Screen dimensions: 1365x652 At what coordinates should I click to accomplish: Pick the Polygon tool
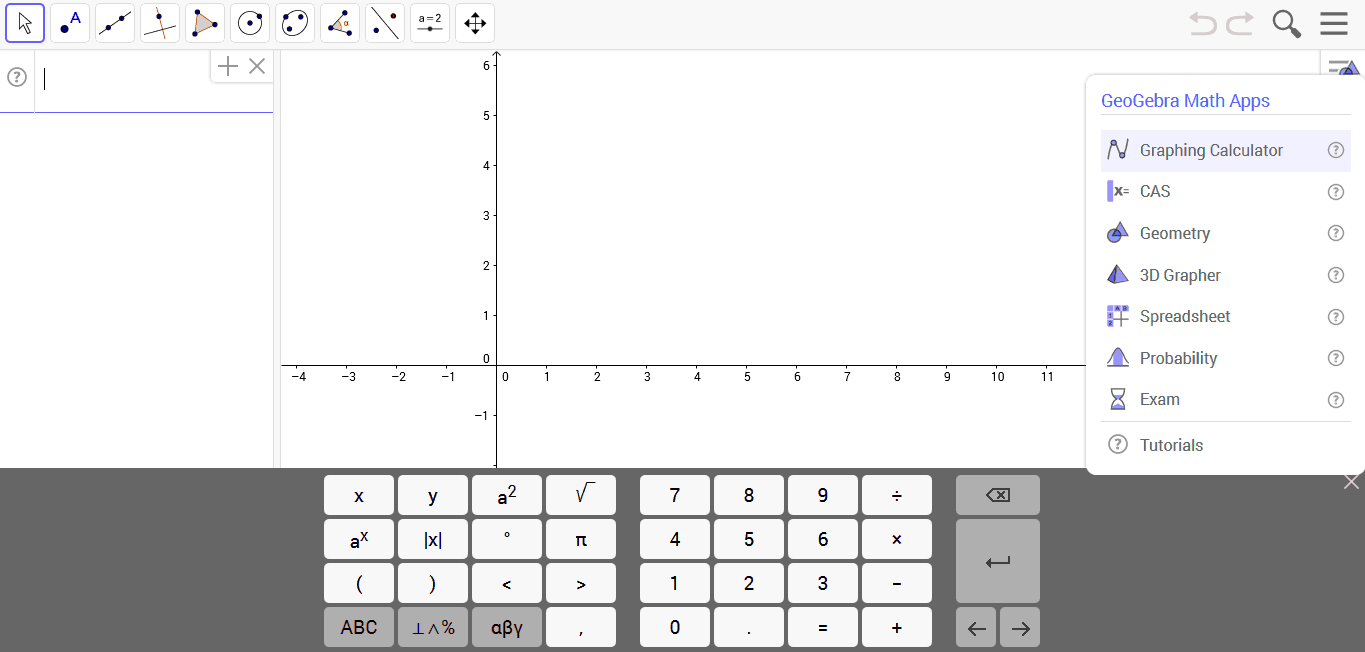pyautogui.click(x=205, y=23)
